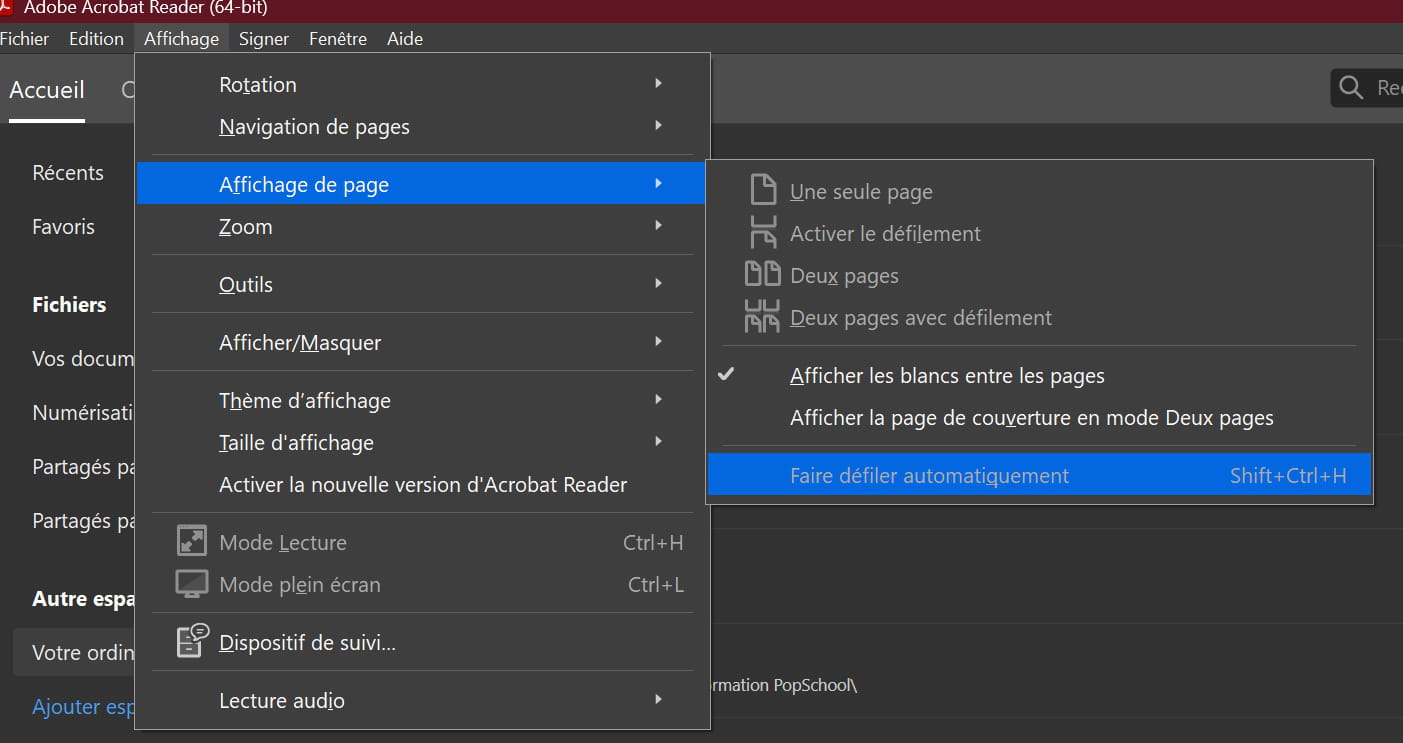Viewport: 1403px width, 743px height.
Task: Expand the Afficher/Masquer submenu arrow
Action: tap(658, 341)
